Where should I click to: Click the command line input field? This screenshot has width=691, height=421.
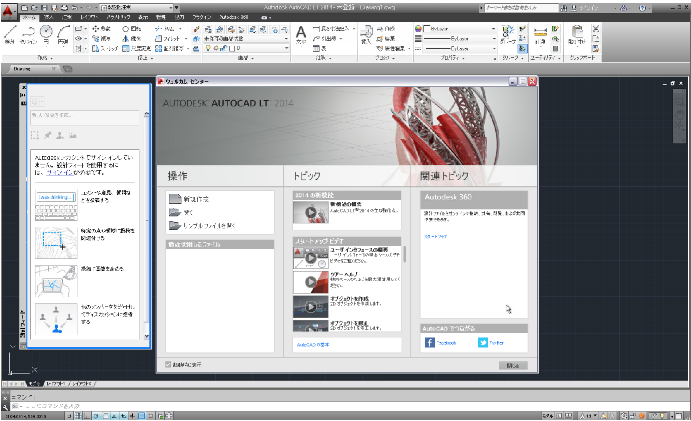(348, 406)
